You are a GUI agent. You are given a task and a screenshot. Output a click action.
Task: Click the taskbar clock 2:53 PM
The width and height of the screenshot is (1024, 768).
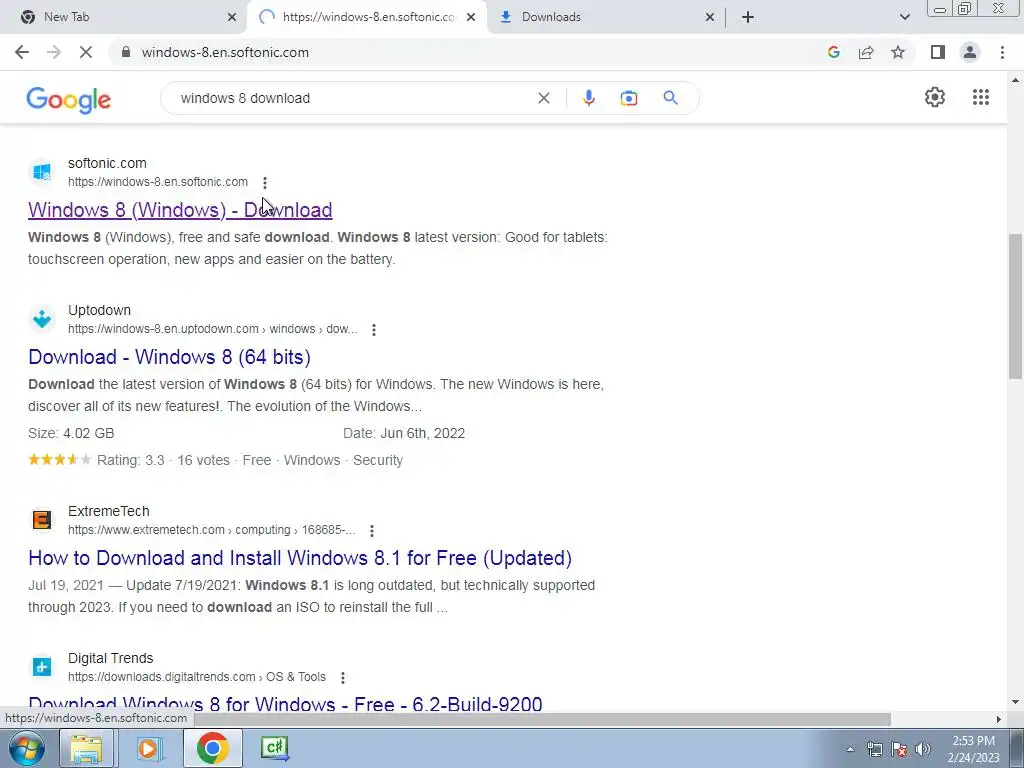click(973, 741)
